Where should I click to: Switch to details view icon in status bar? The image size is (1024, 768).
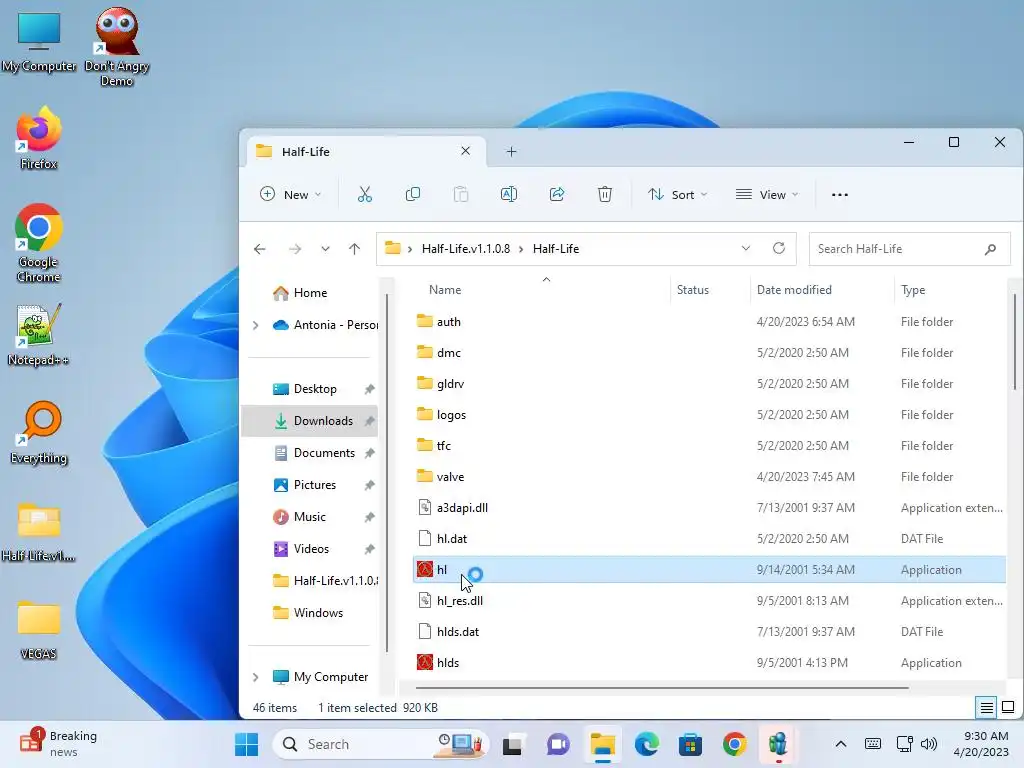[986, 707]
